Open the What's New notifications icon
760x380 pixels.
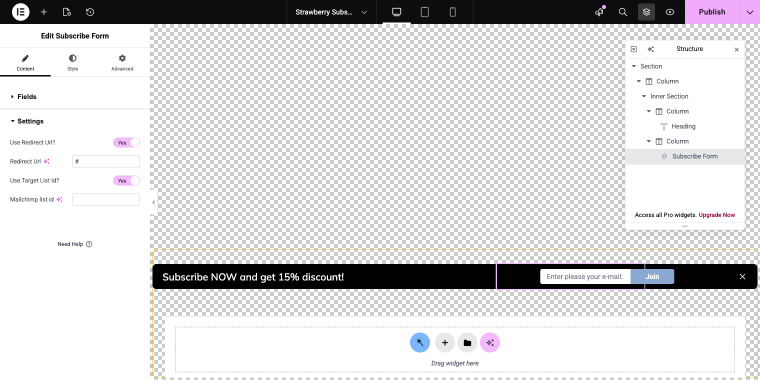point(600,12)
